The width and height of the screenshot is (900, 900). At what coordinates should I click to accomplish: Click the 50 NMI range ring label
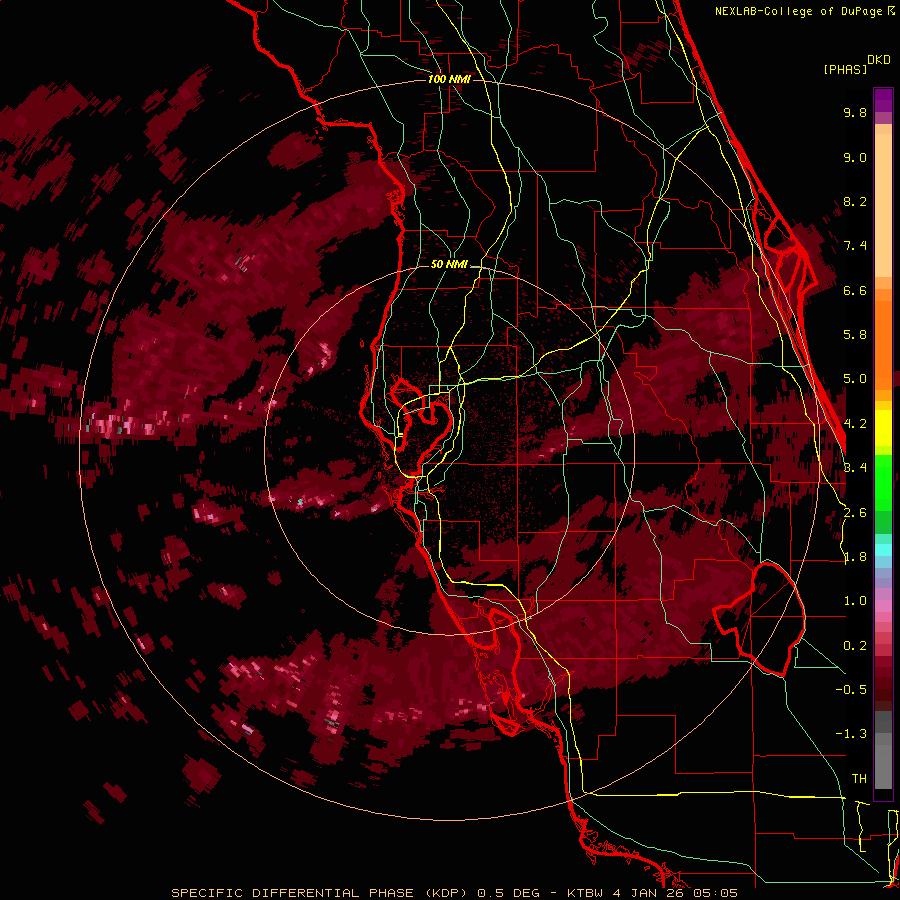(449, 264)
